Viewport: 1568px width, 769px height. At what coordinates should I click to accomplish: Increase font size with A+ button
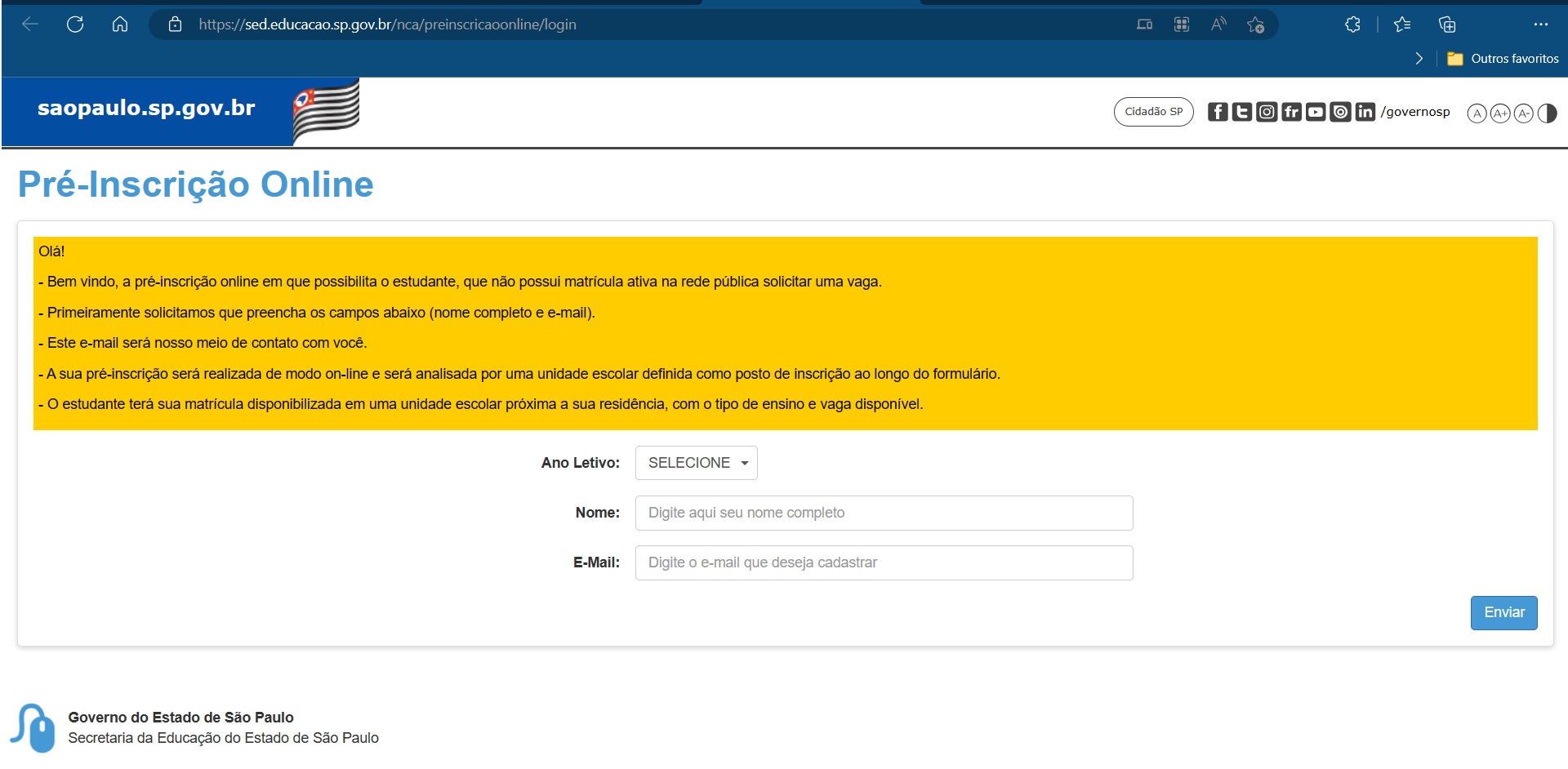pos(1500,113)
